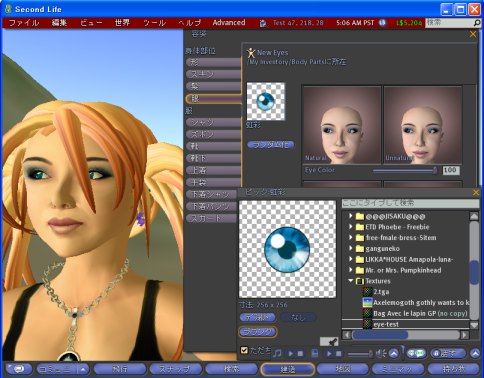Mute audio with the speaker icon
The width and height of the screenshot is (484, 378).
[x=381, y=353]
